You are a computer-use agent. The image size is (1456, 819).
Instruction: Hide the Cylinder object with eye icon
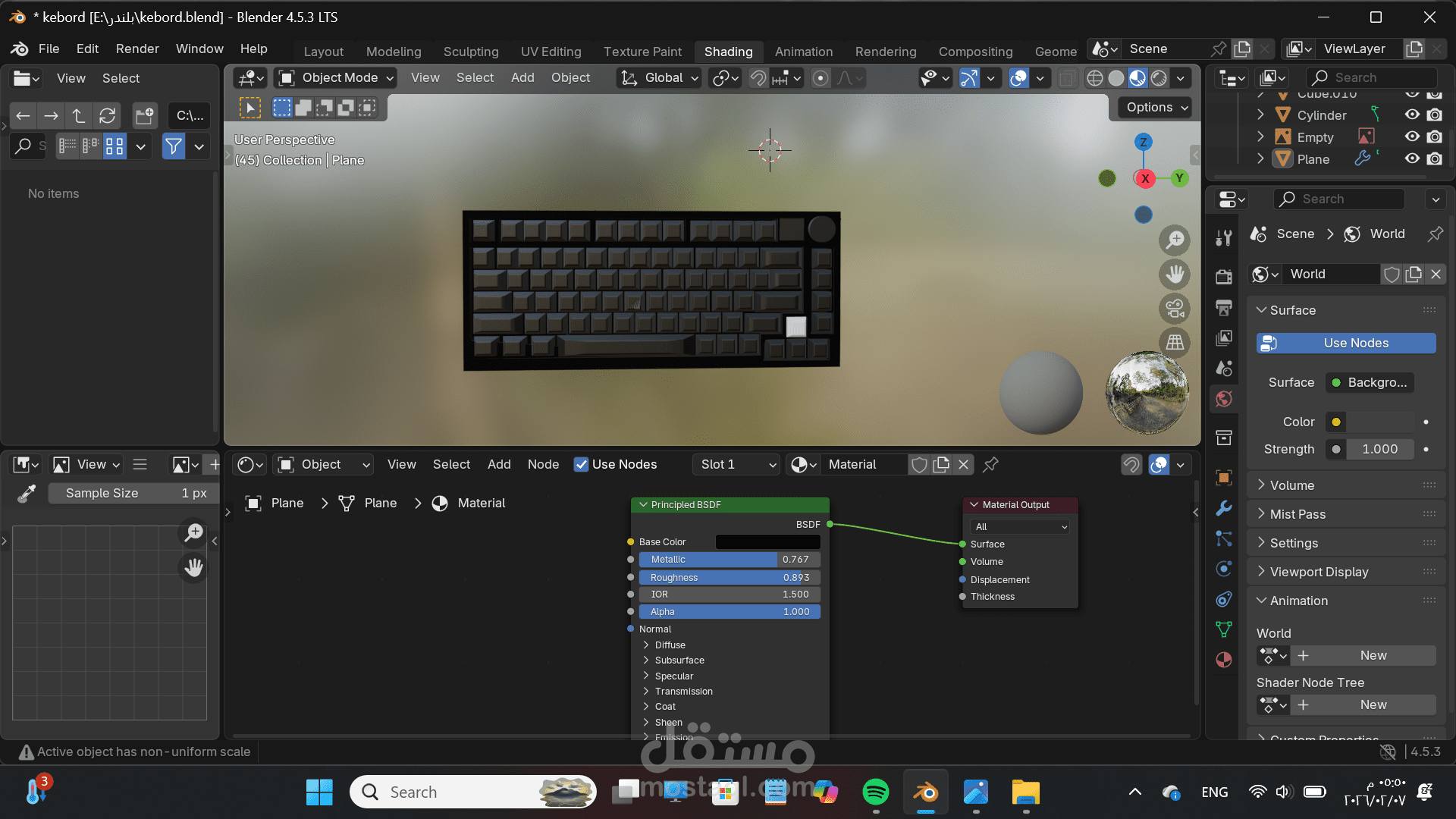point(1412,115)
